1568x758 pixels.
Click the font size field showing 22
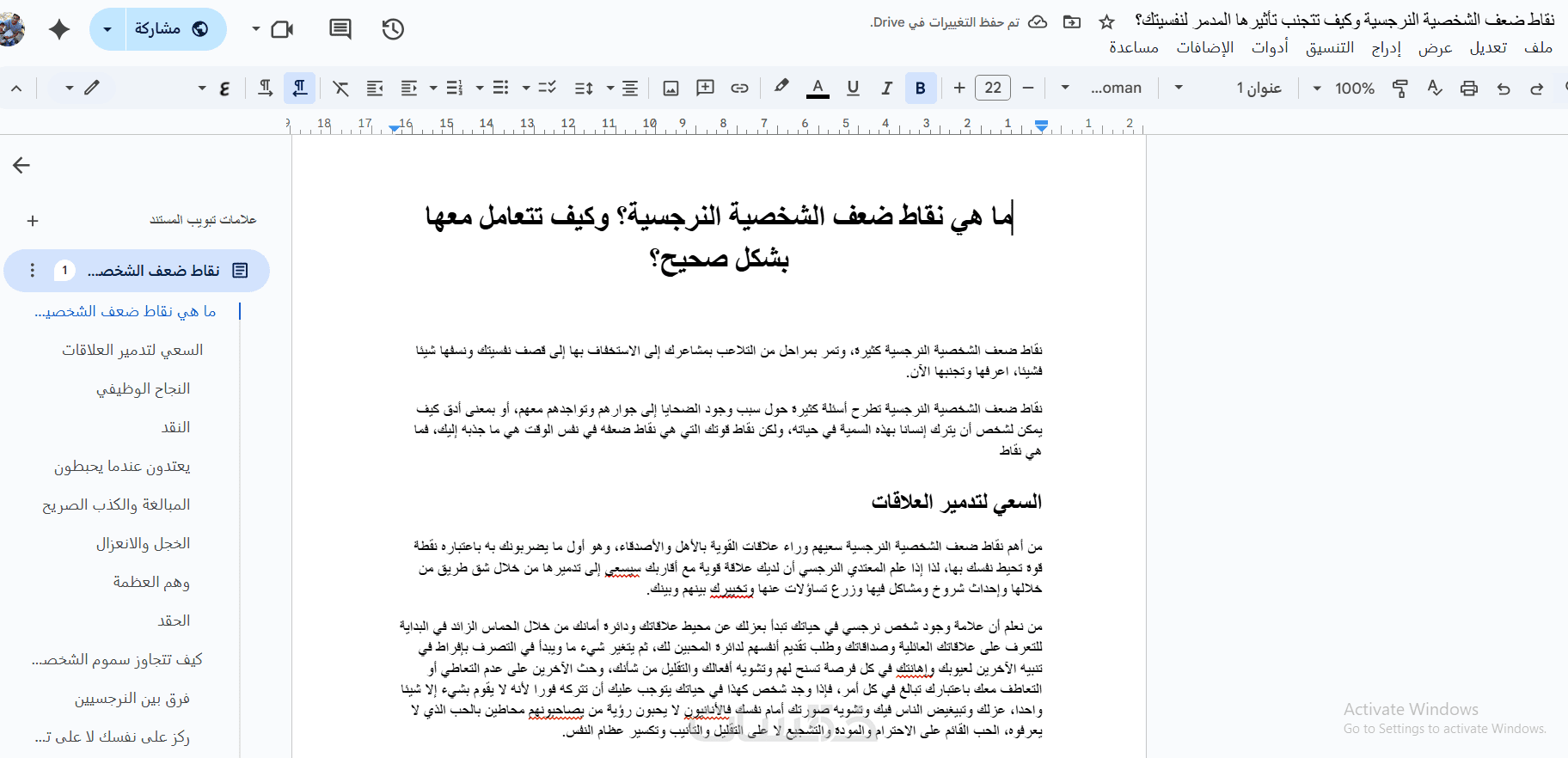(x=993, y=88)
